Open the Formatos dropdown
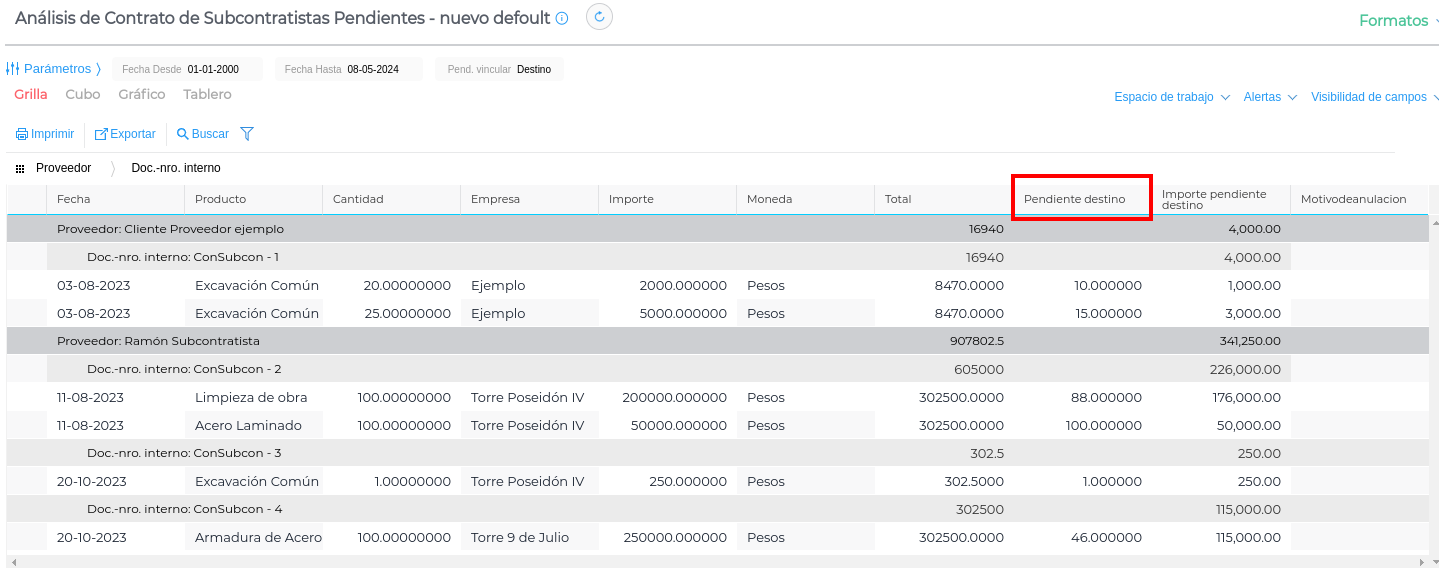Viewport: 1439px width, 568px height. pyautogui.click(x=1397, y=21)
